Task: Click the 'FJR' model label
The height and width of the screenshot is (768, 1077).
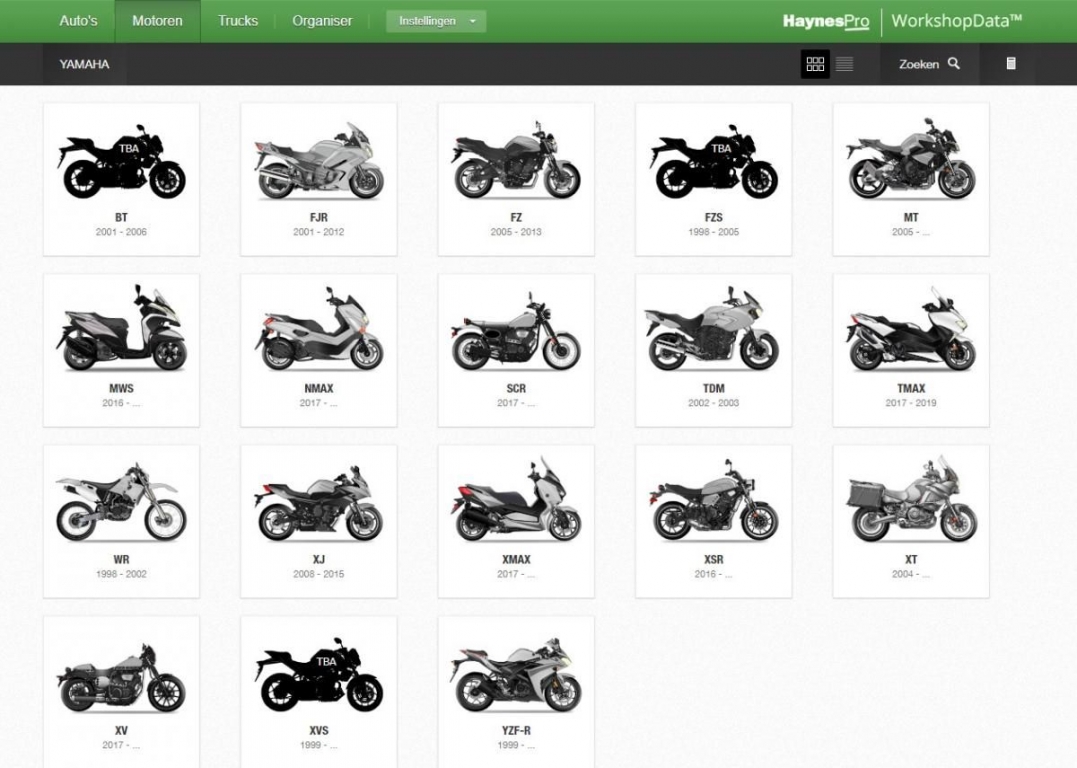Action: (319, 217)
